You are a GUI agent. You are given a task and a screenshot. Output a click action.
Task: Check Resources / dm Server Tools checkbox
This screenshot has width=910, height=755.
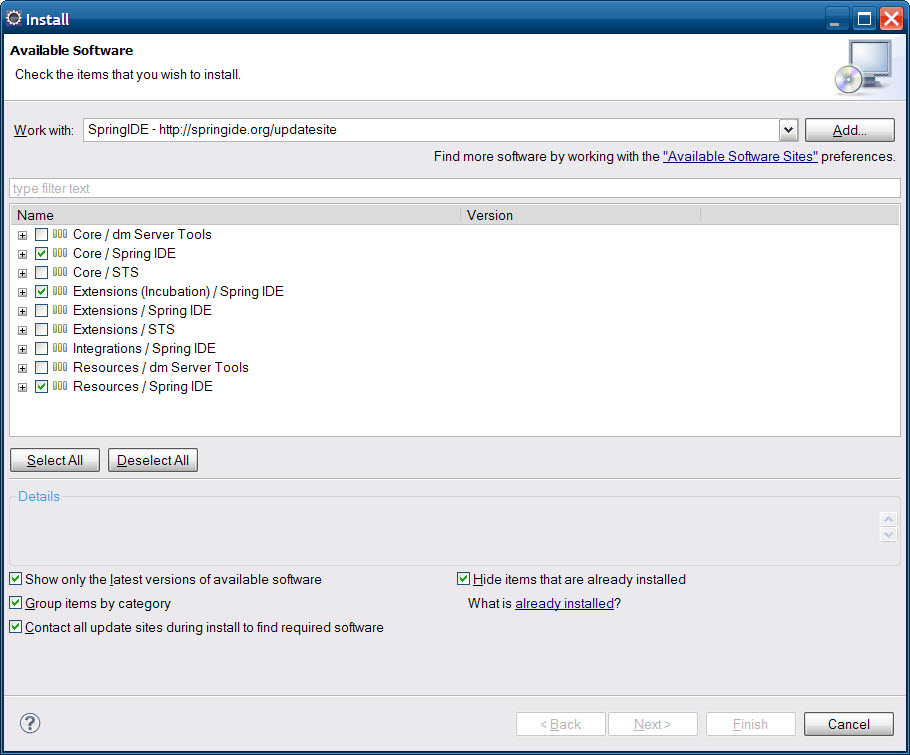[41, 368]
